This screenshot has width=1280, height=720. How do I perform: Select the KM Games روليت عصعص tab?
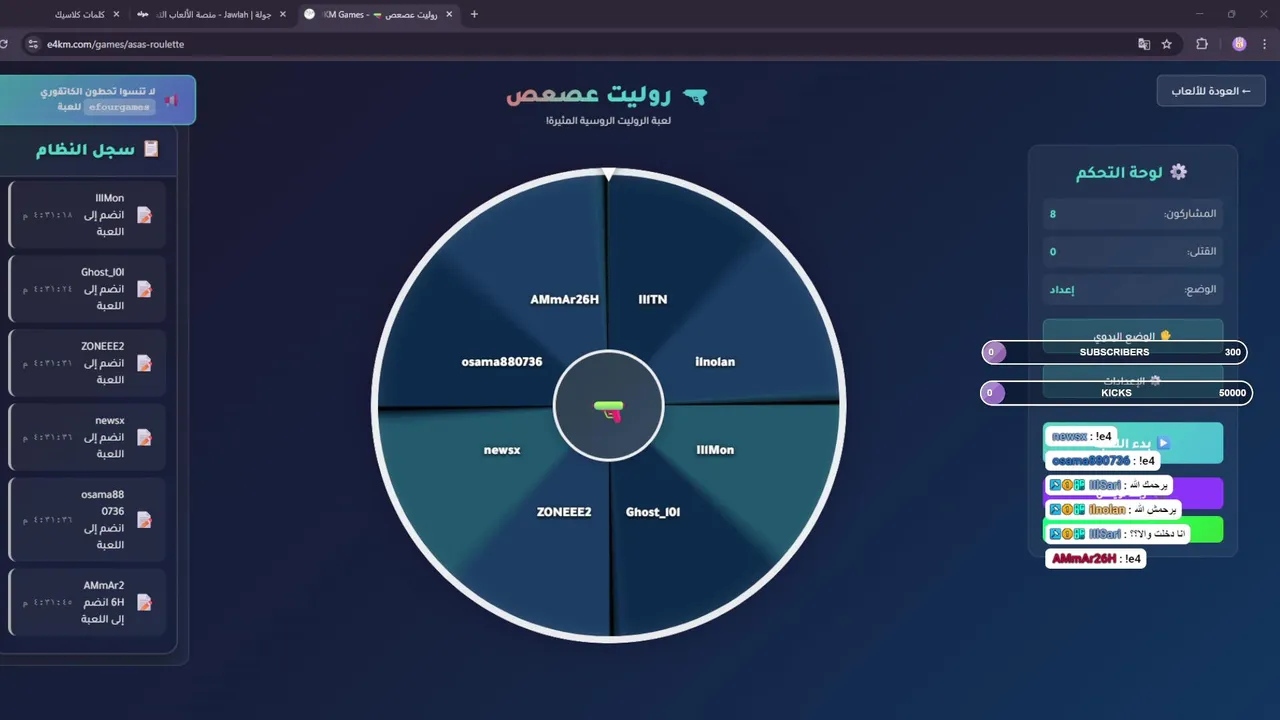(378, 14)
